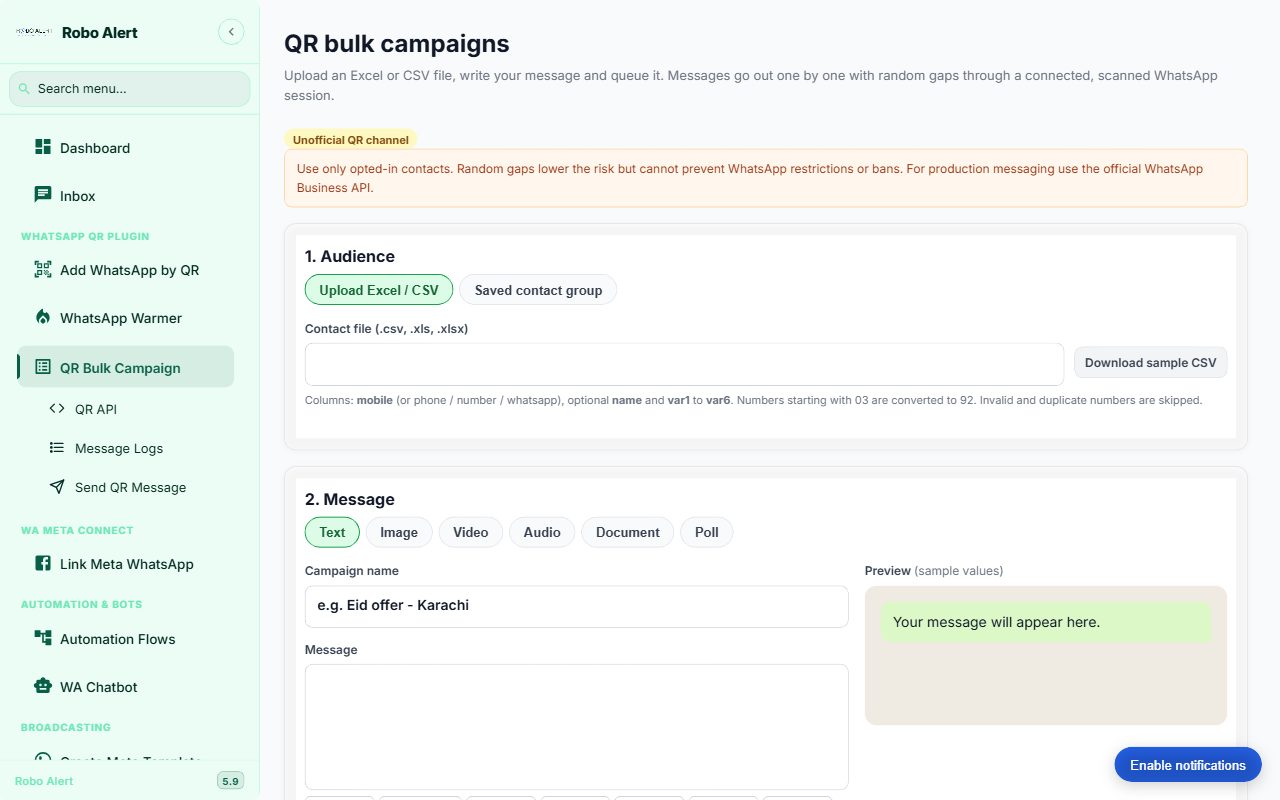Click the Facebook icon beside Link Meta WhatsApp
Screen dimensions: 1280x800
pyautogui.click(x=43, y=563)
